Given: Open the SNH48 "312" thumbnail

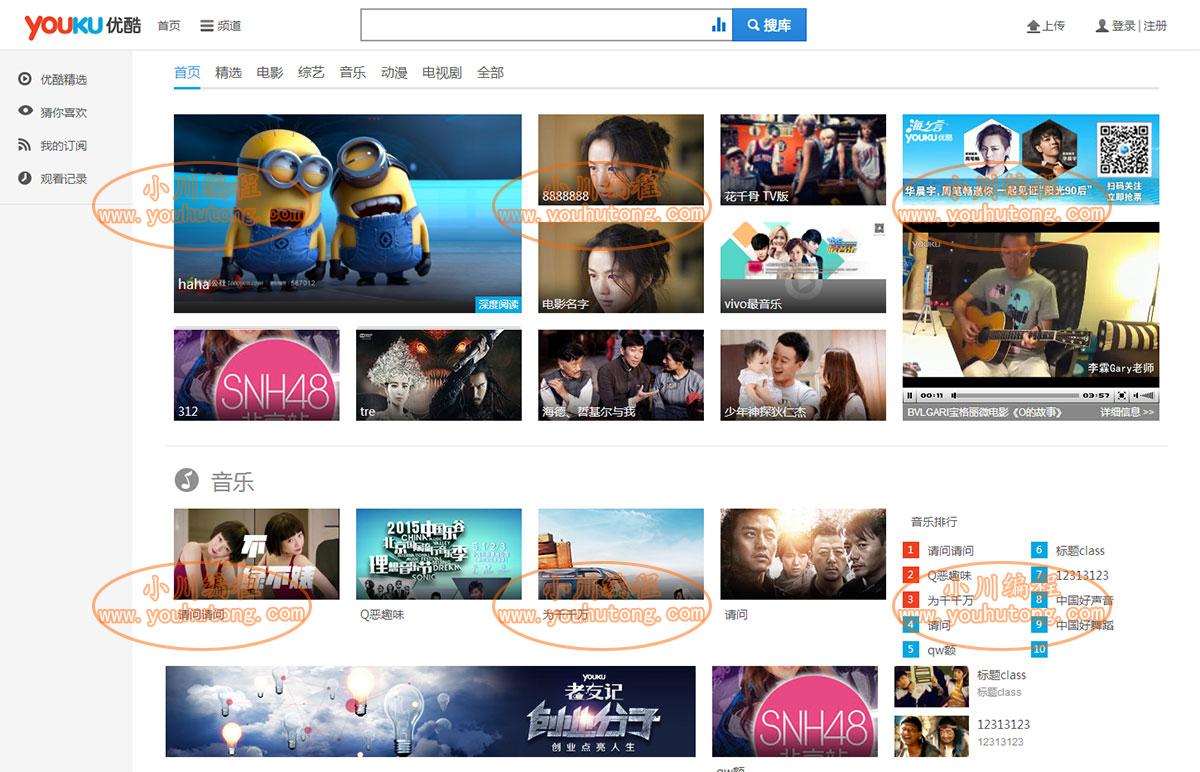Looking at the screenshot, I should [x=257, y=375].
